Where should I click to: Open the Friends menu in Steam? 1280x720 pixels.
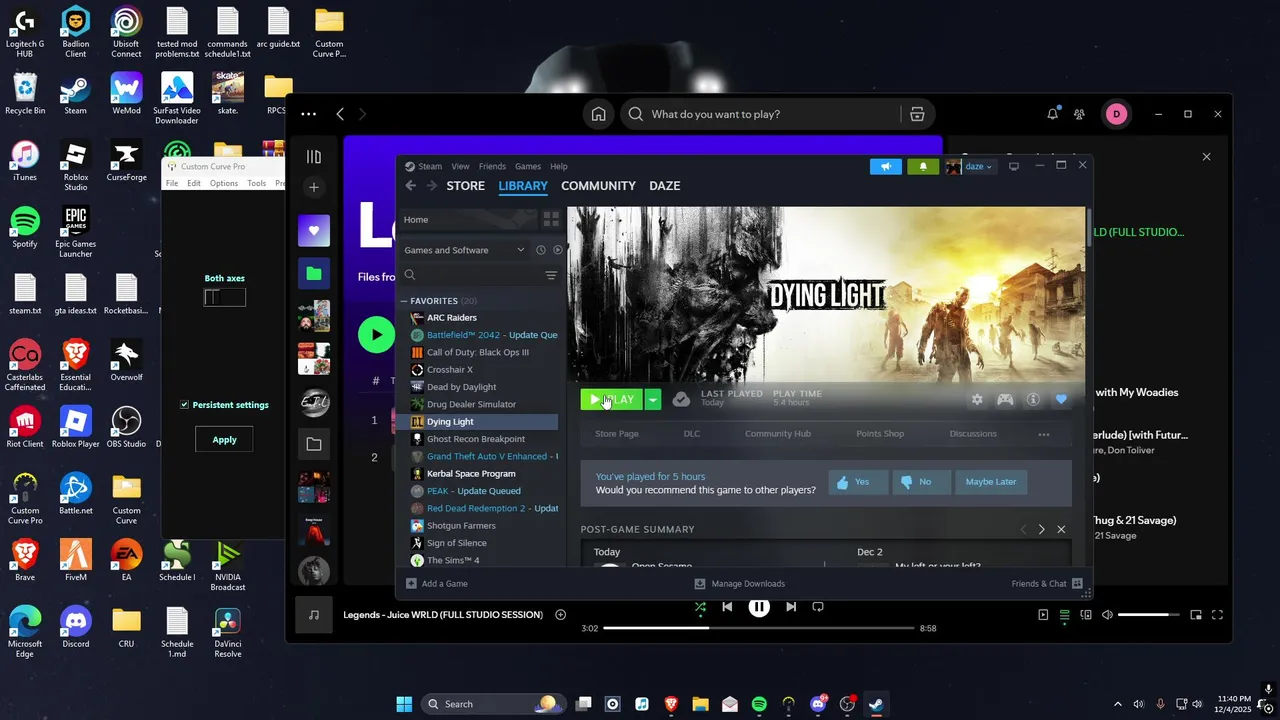point(492,166)
